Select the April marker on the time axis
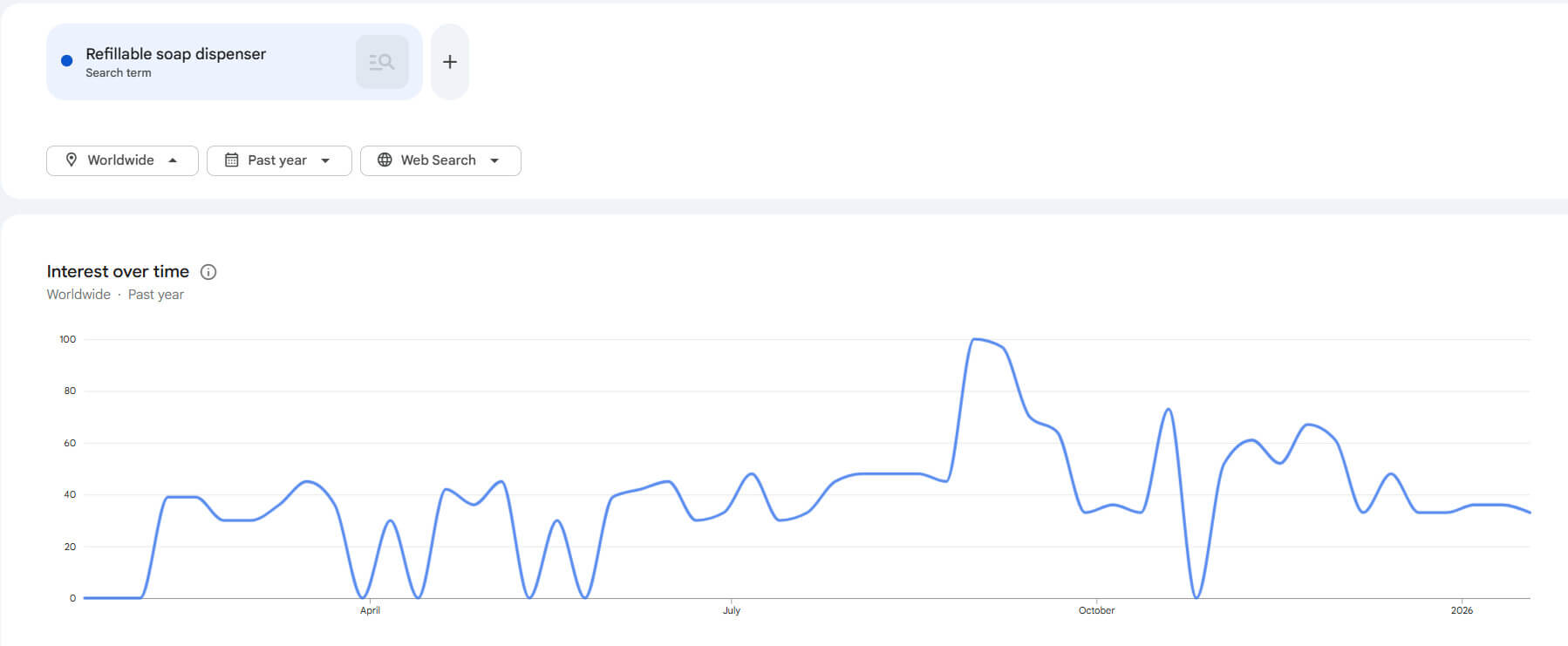The width and height of the screenshot is (1568, 646). (370, 610)
